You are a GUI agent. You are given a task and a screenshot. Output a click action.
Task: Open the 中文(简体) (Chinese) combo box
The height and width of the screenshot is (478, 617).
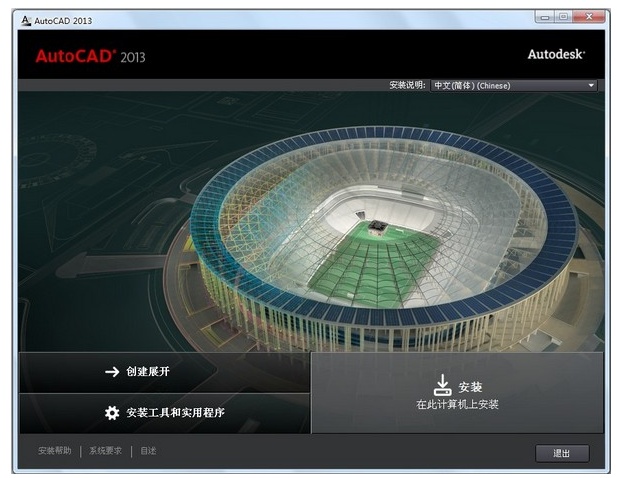[514, 85]
